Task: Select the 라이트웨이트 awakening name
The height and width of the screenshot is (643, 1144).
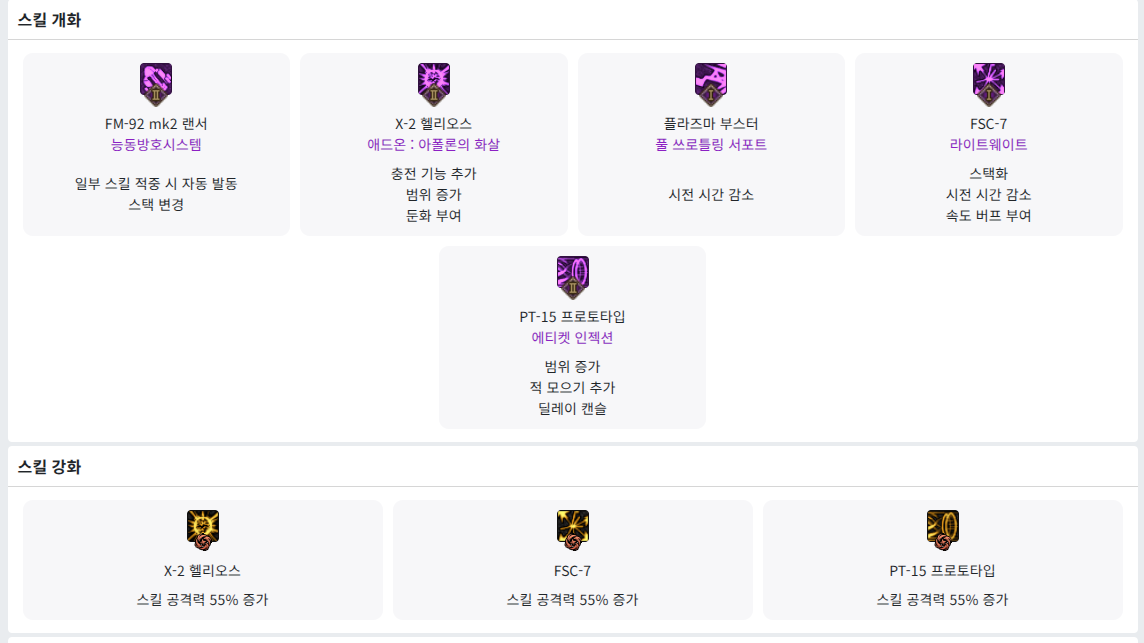Action: (989, 145)
